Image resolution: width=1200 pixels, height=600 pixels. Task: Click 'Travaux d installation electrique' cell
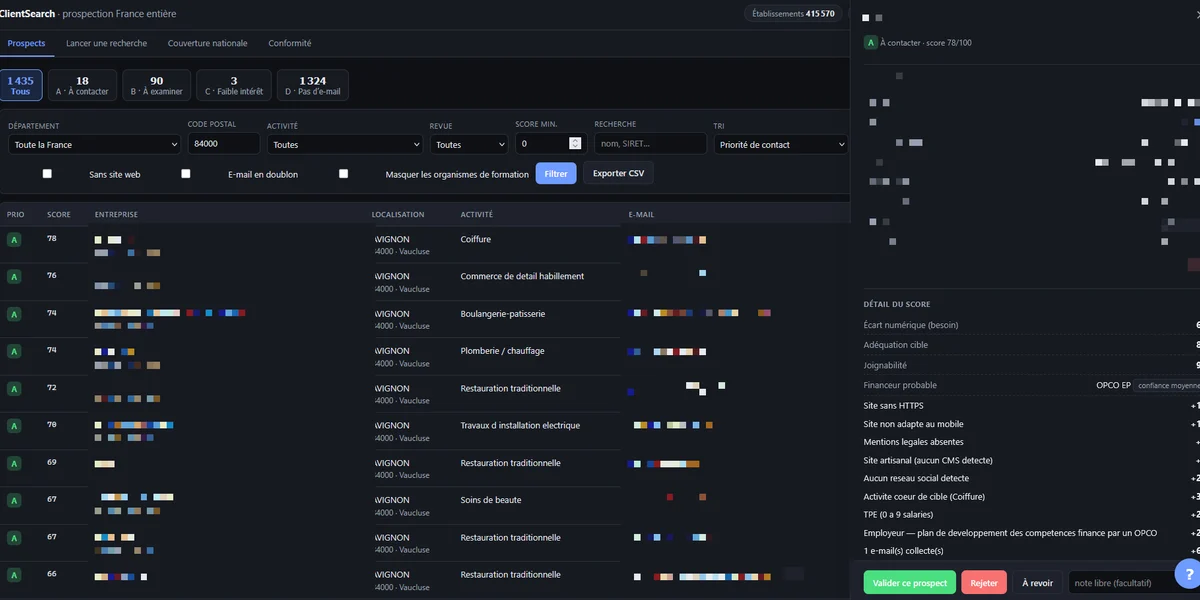520,426
